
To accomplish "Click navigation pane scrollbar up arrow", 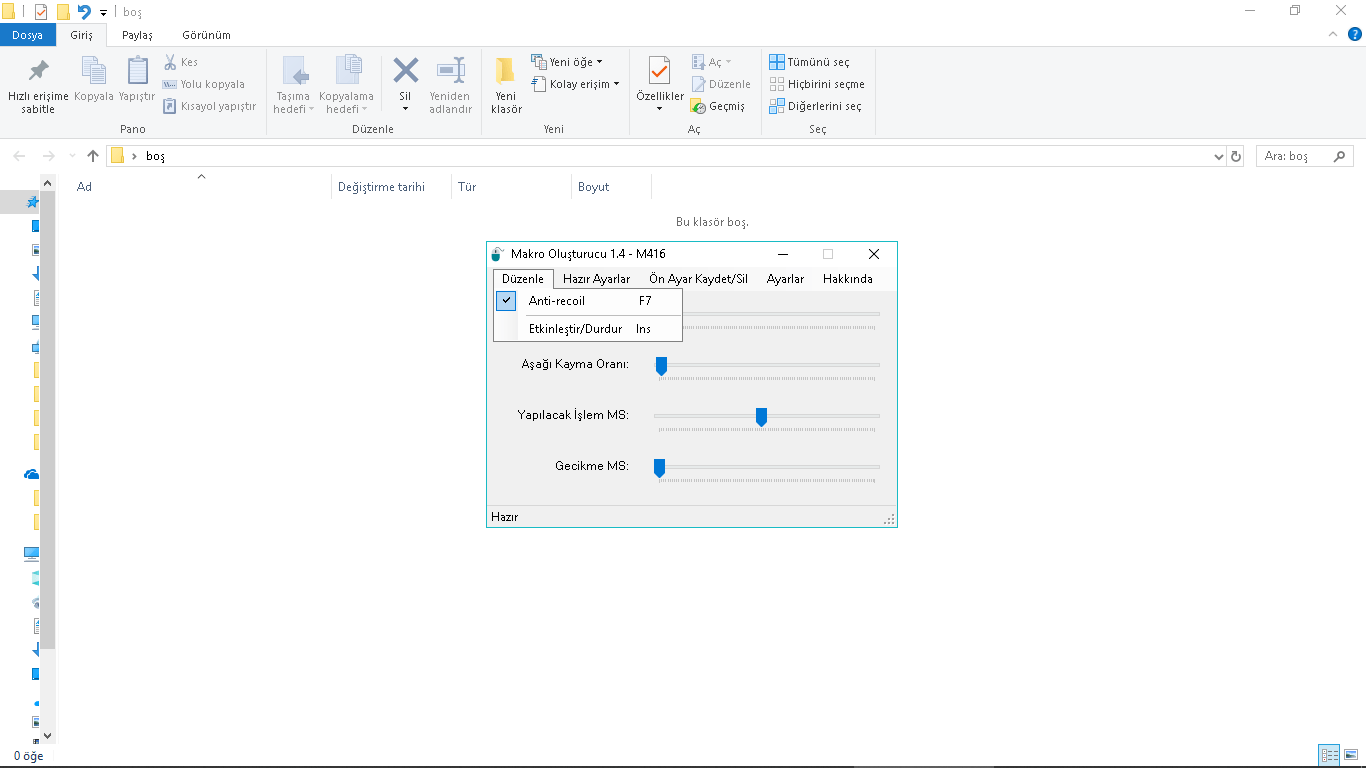I will point(47,182).
